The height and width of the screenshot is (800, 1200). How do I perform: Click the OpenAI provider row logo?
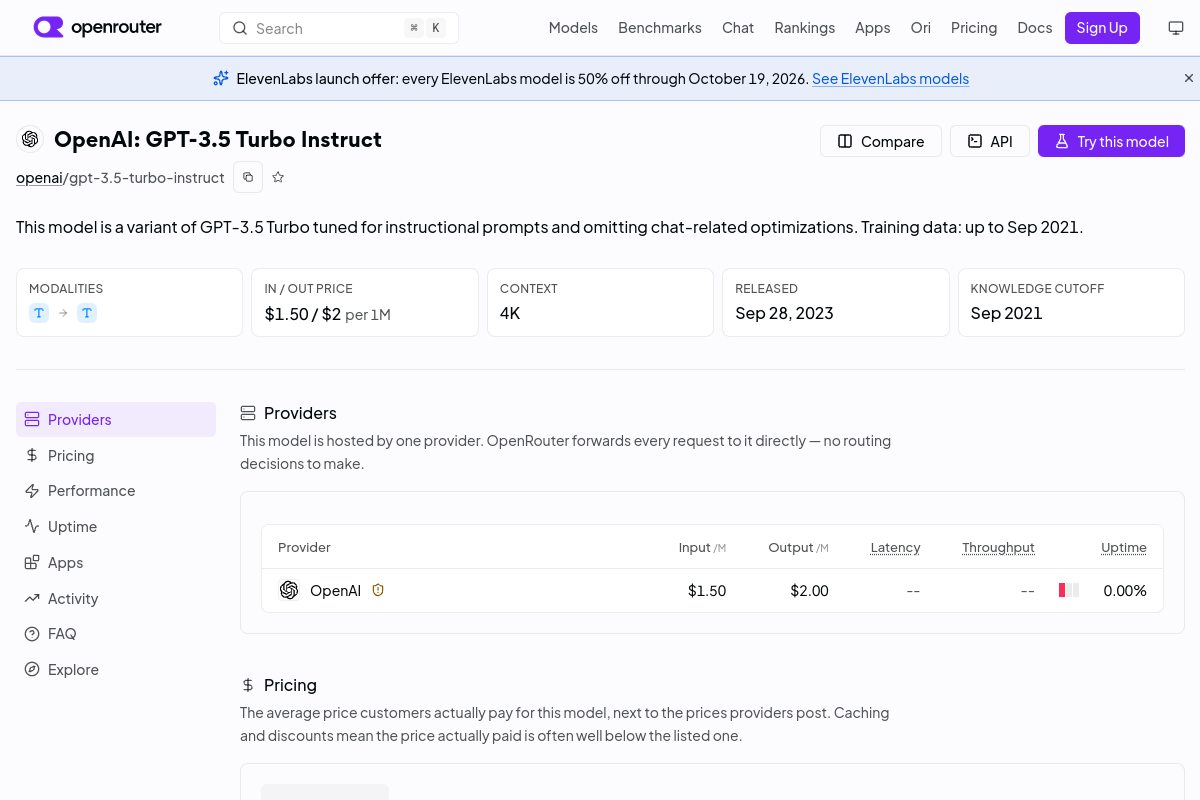[x=289, y=590]
